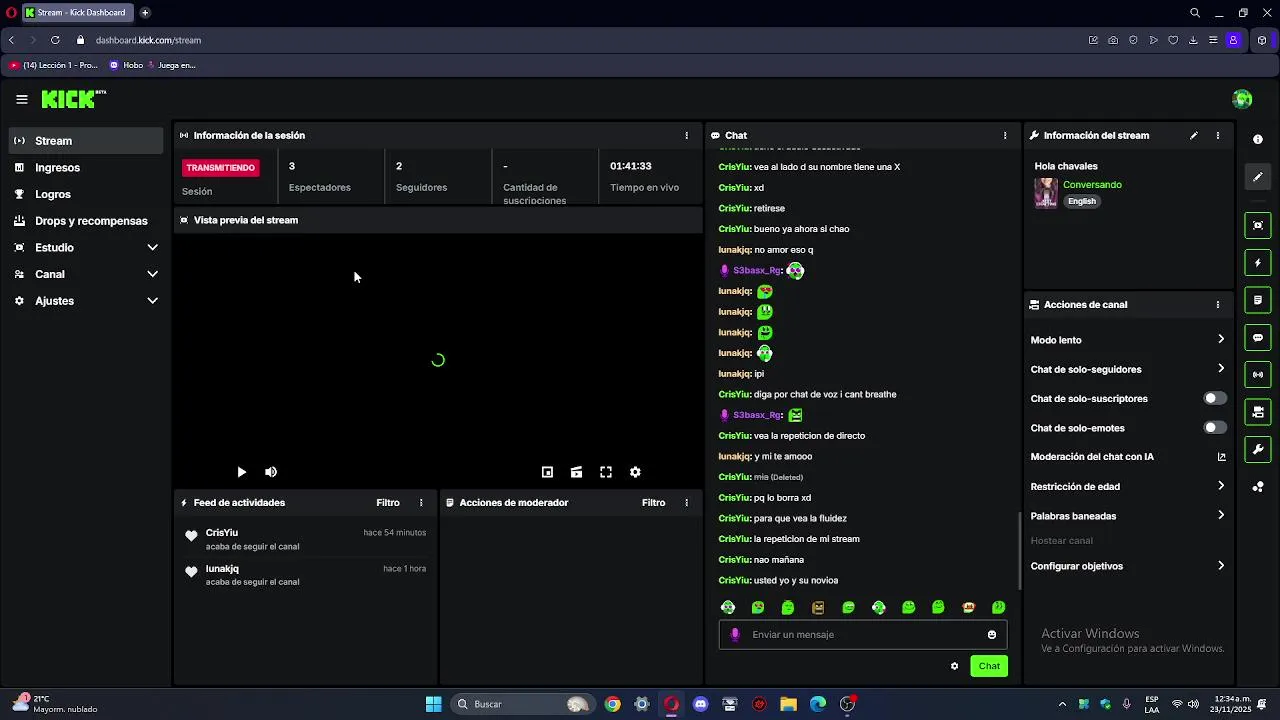Open a new browser tab
The height and width of the screenshot is (720, 1280).
click(x=145, y=13)
